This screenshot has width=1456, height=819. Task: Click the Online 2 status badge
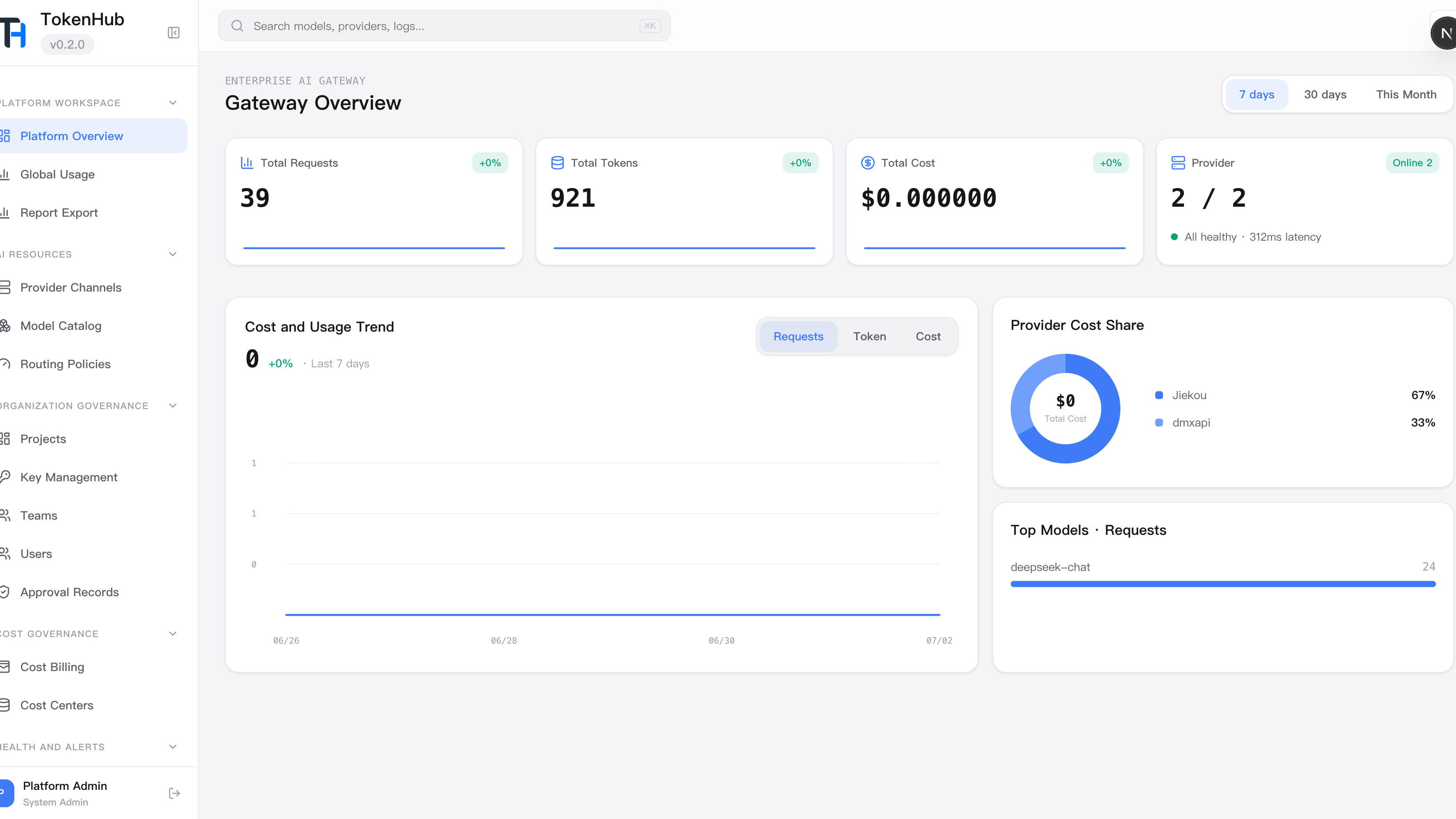(x=1412, y=163)
